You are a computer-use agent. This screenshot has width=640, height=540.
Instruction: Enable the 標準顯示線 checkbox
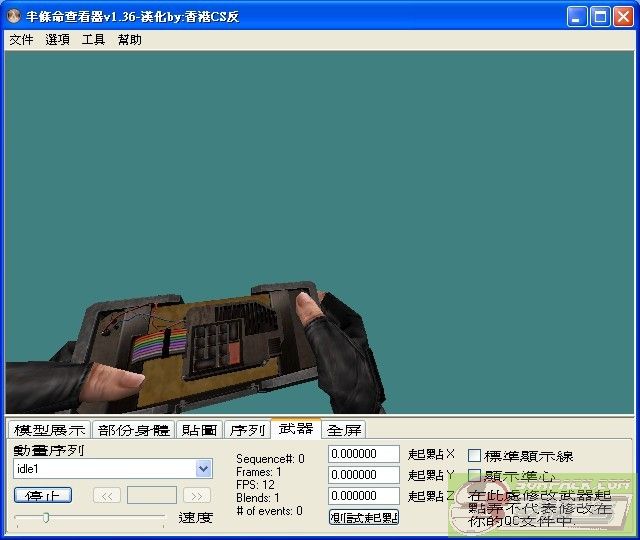pyautogui.click(x=474, y=456)
